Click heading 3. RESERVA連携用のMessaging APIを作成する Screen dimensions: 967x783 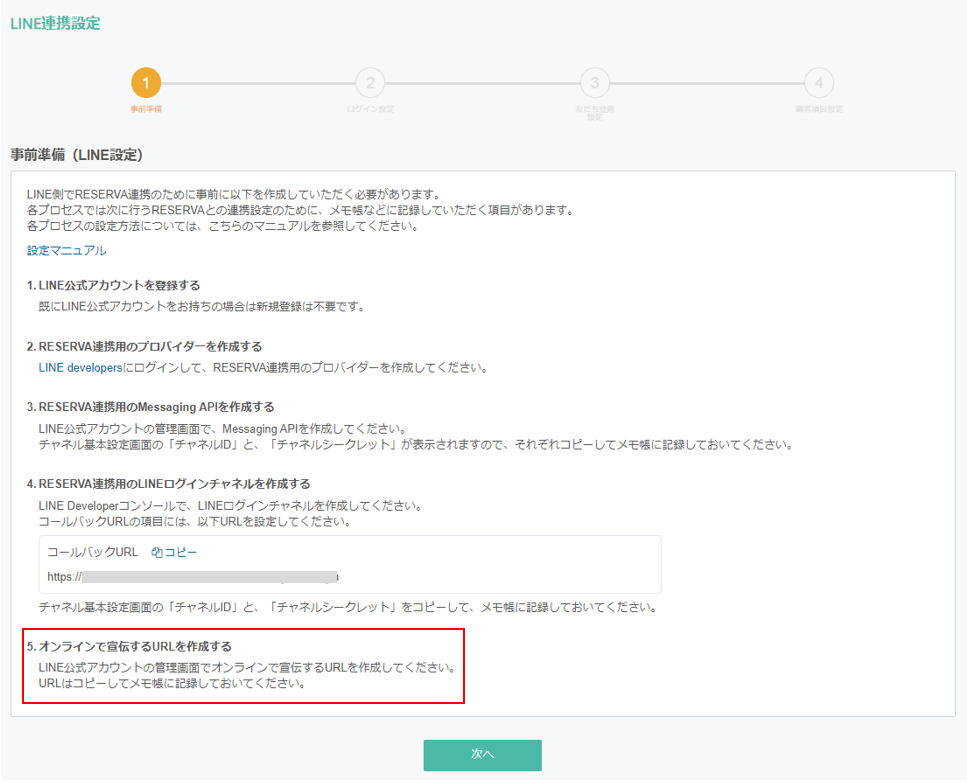[150, 407]
